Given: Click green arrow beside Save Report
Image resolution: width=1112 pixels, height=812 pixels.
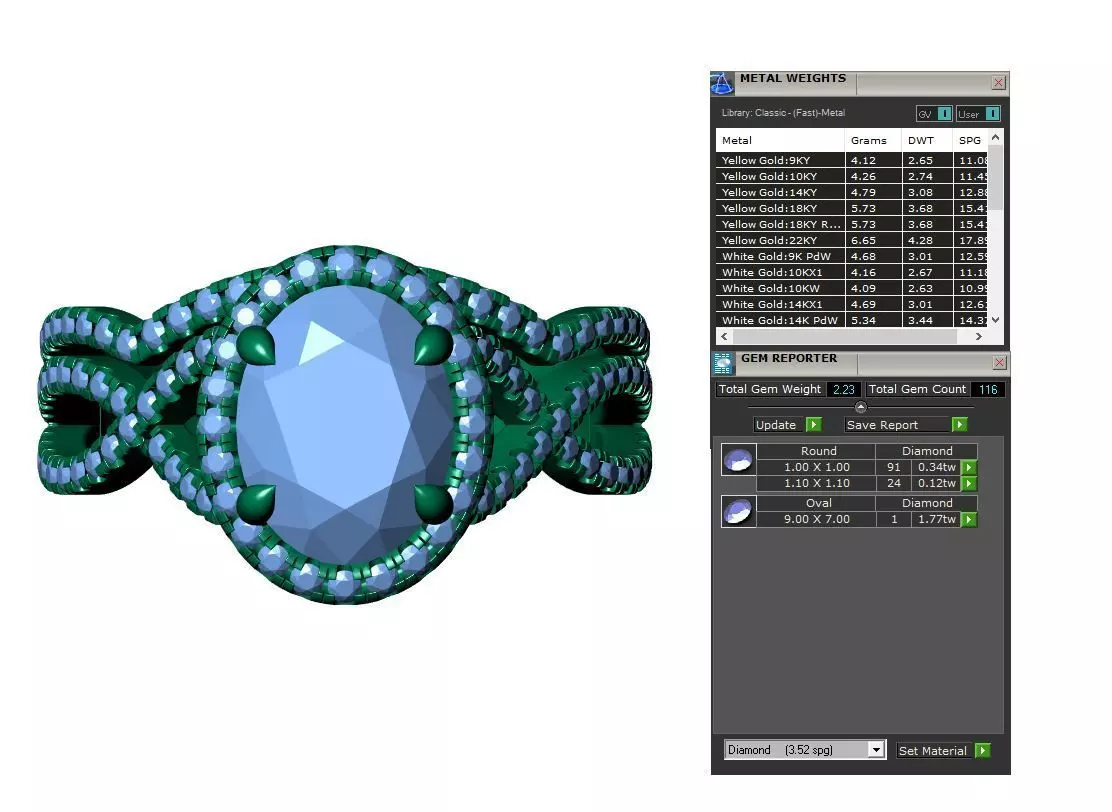Looking at the screenshot, I should 960,425.
